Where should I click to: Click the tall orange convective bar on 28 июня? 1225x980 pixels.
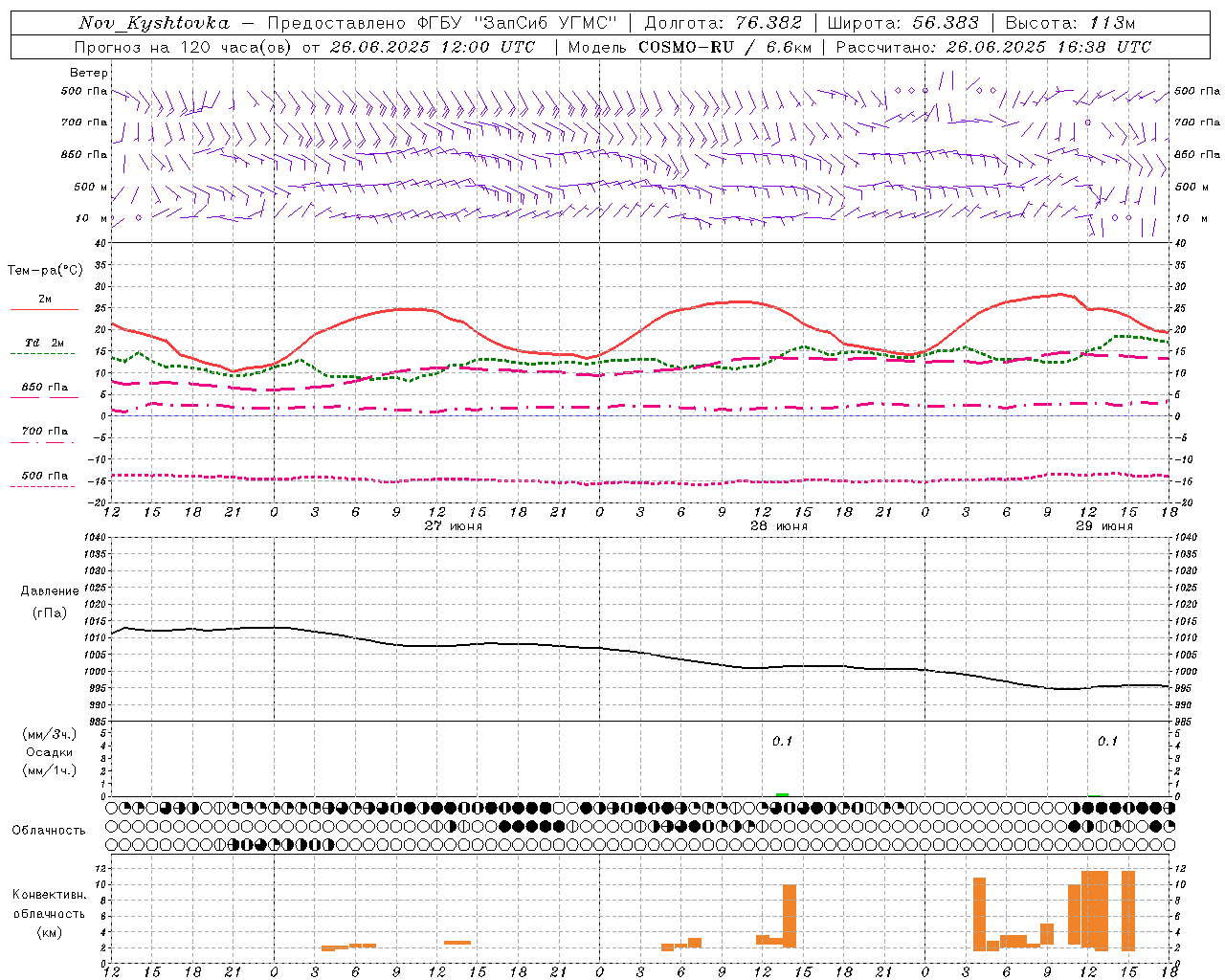tap(790, 916)
